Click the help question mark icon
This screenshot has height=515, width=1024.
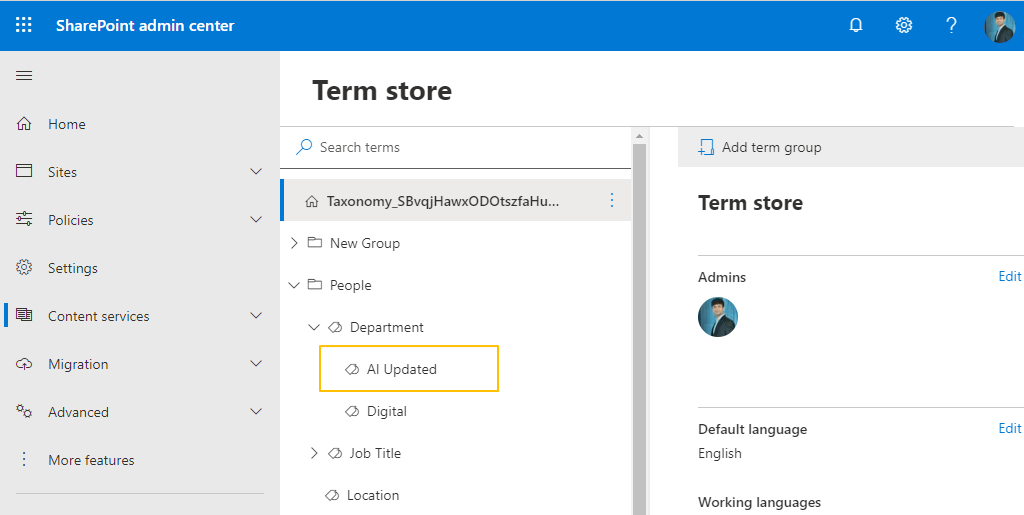tap(951, 25)
